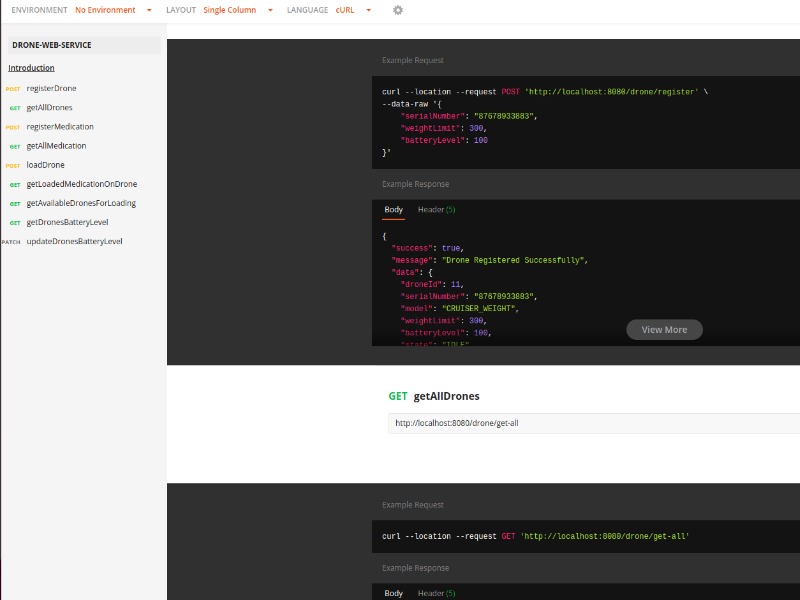Click View More on register response
The width and height of the screenshot is (800, 600).
click(664, 330)
